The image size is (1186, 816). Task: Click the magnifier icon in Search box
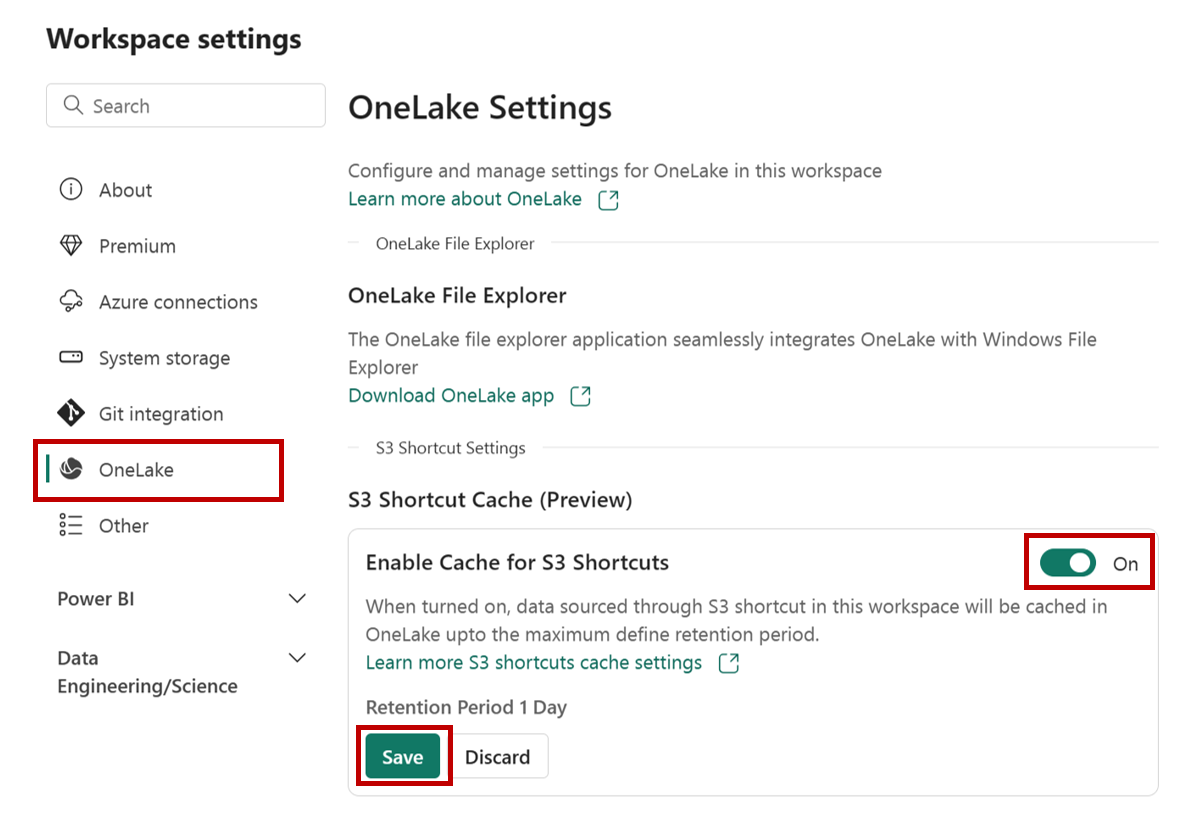pyautogui.click(x=73, y=105)
